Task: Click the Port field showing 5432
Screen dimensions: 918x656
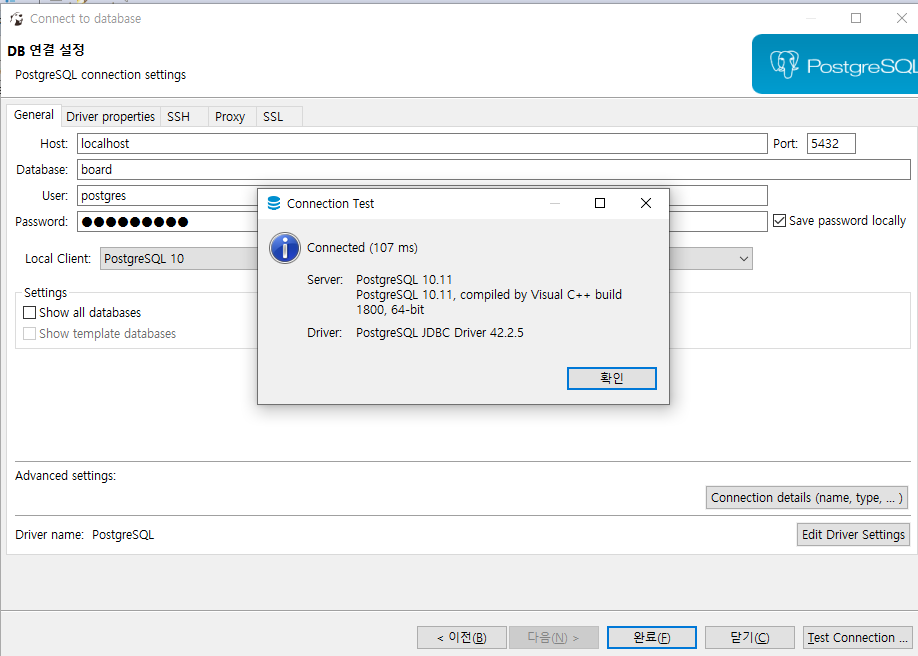Action: [831, 144]
